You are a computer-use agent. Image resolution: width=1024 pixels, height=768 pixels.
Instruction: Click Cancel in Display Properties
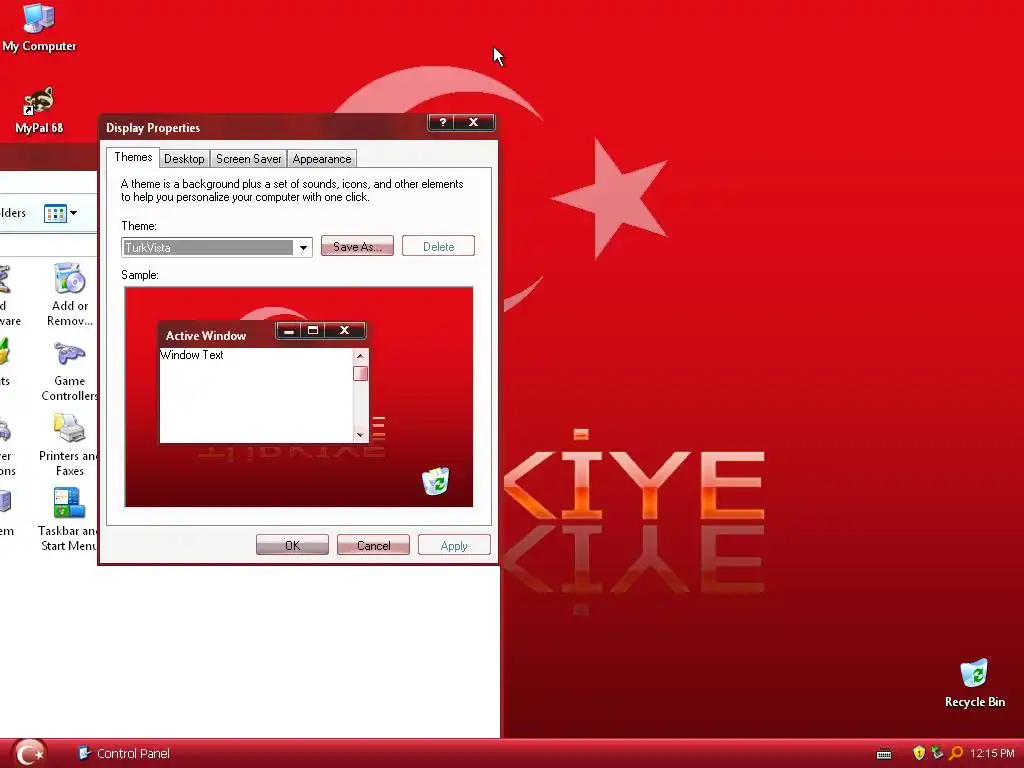coord(374,545)
